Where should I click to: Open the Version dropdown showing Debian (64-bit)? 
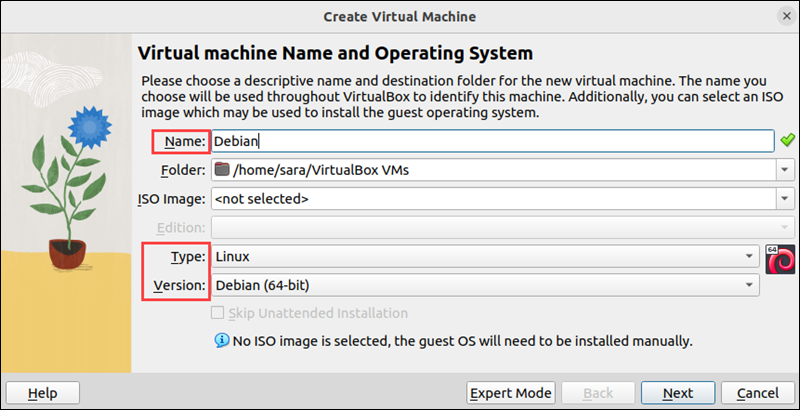tap(485, 285)
